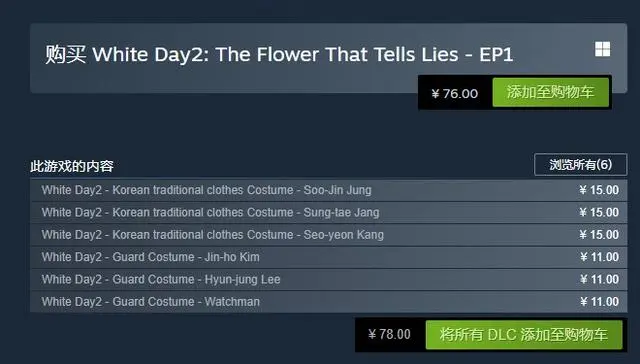Screen dimensions: 640x364
Task: Click the ¥76.00 game price label
Action: point(455,93)
